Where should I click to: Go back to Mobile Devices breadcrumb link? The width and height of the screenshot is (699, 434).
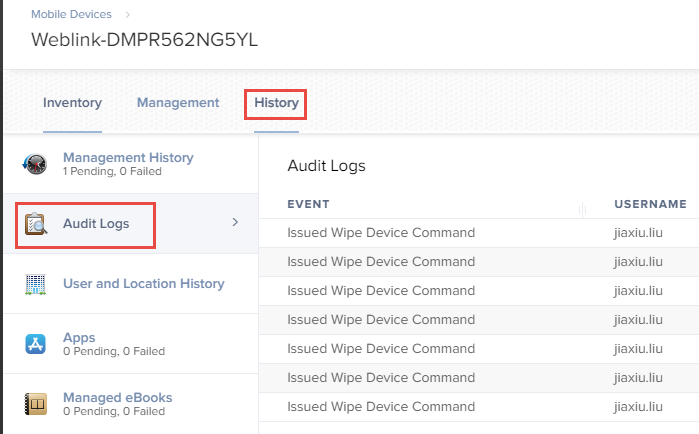[71, 14]
